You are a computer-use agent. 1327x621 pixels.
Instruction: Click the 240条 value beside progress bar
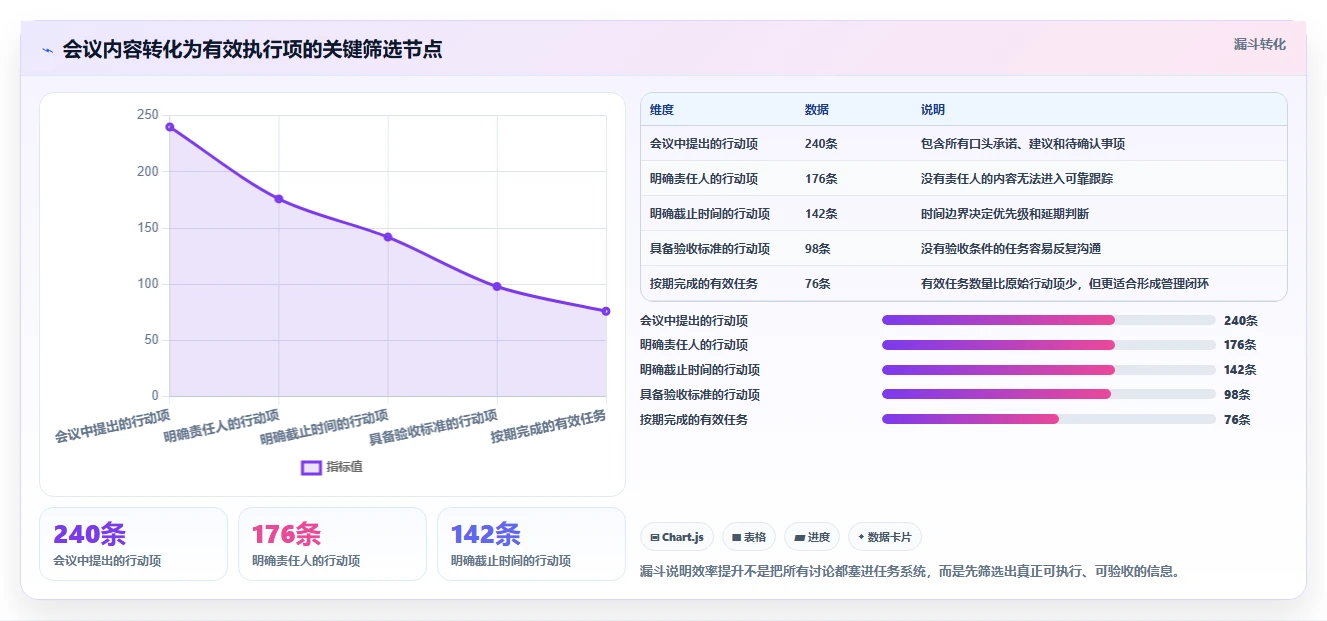[x=1241, y=321]
